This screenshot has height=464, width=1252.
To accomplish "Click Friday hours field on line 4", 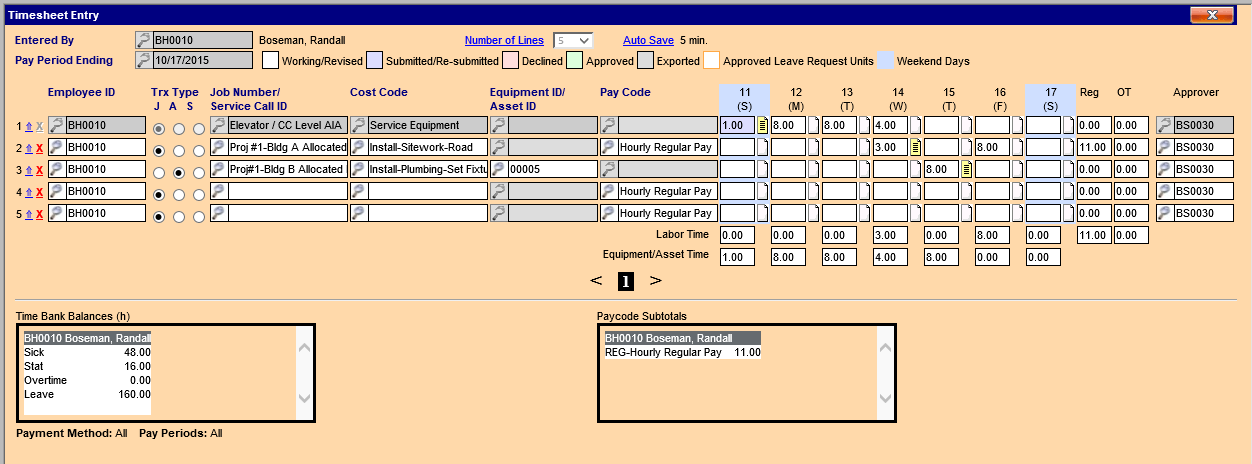I will (991, 191).
